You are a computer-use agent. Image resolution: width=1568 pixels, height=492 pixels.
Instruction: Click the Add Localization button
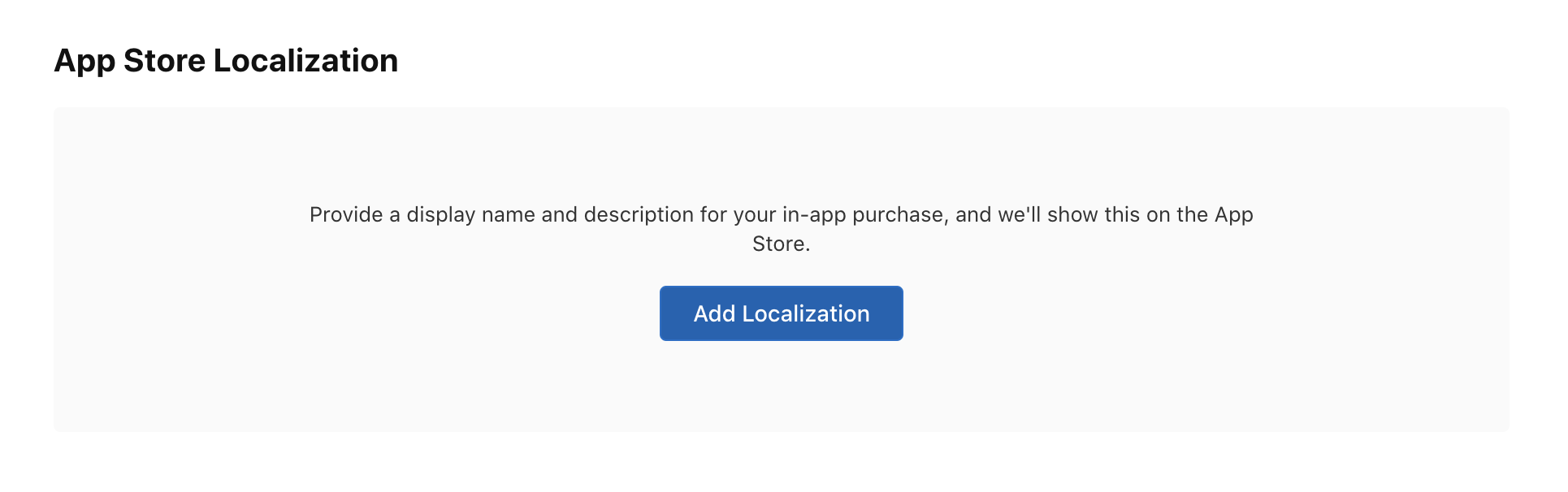(x=781, y=313)
